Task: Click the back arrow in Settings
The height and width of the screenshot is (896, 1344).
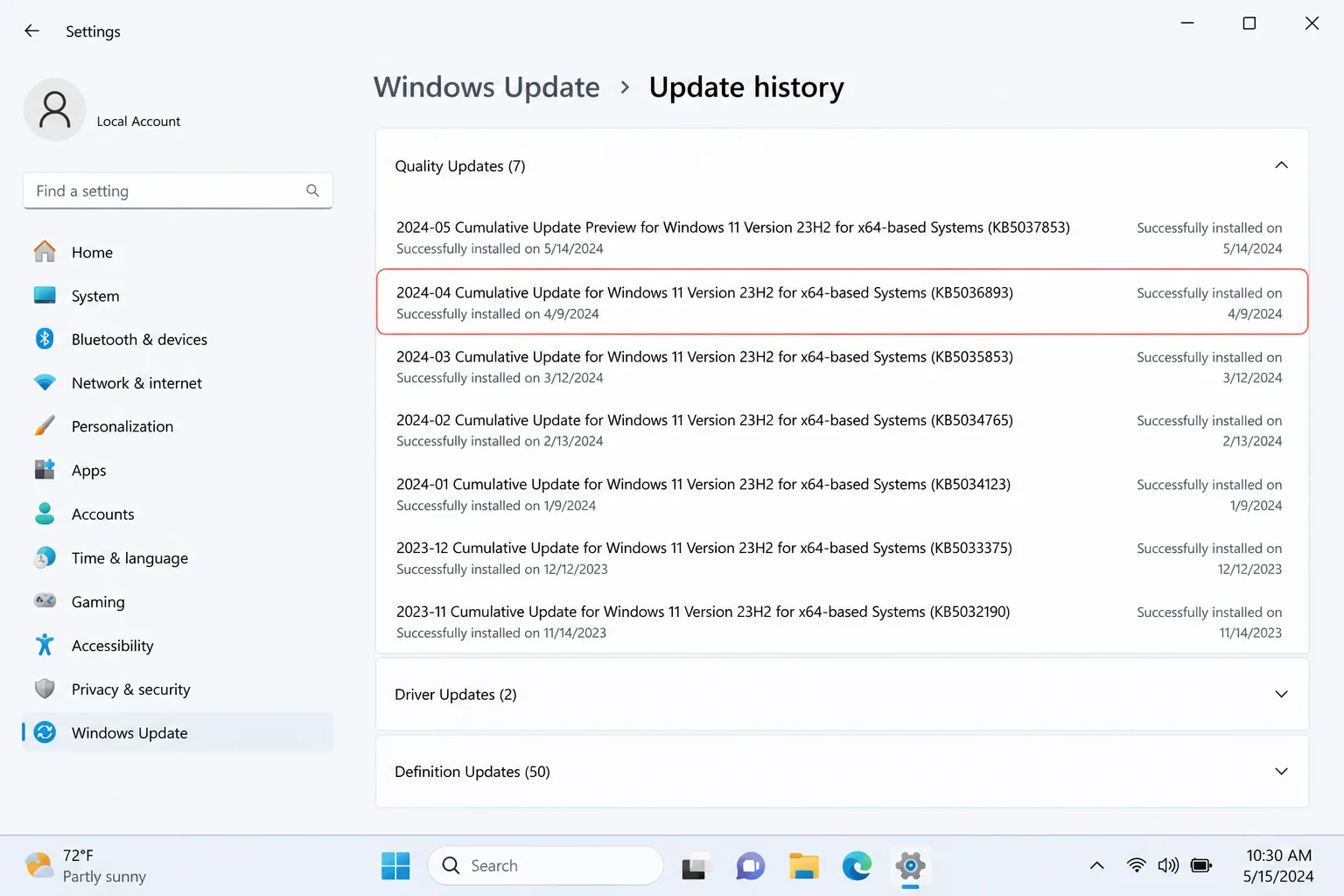Action: point(32,31)
